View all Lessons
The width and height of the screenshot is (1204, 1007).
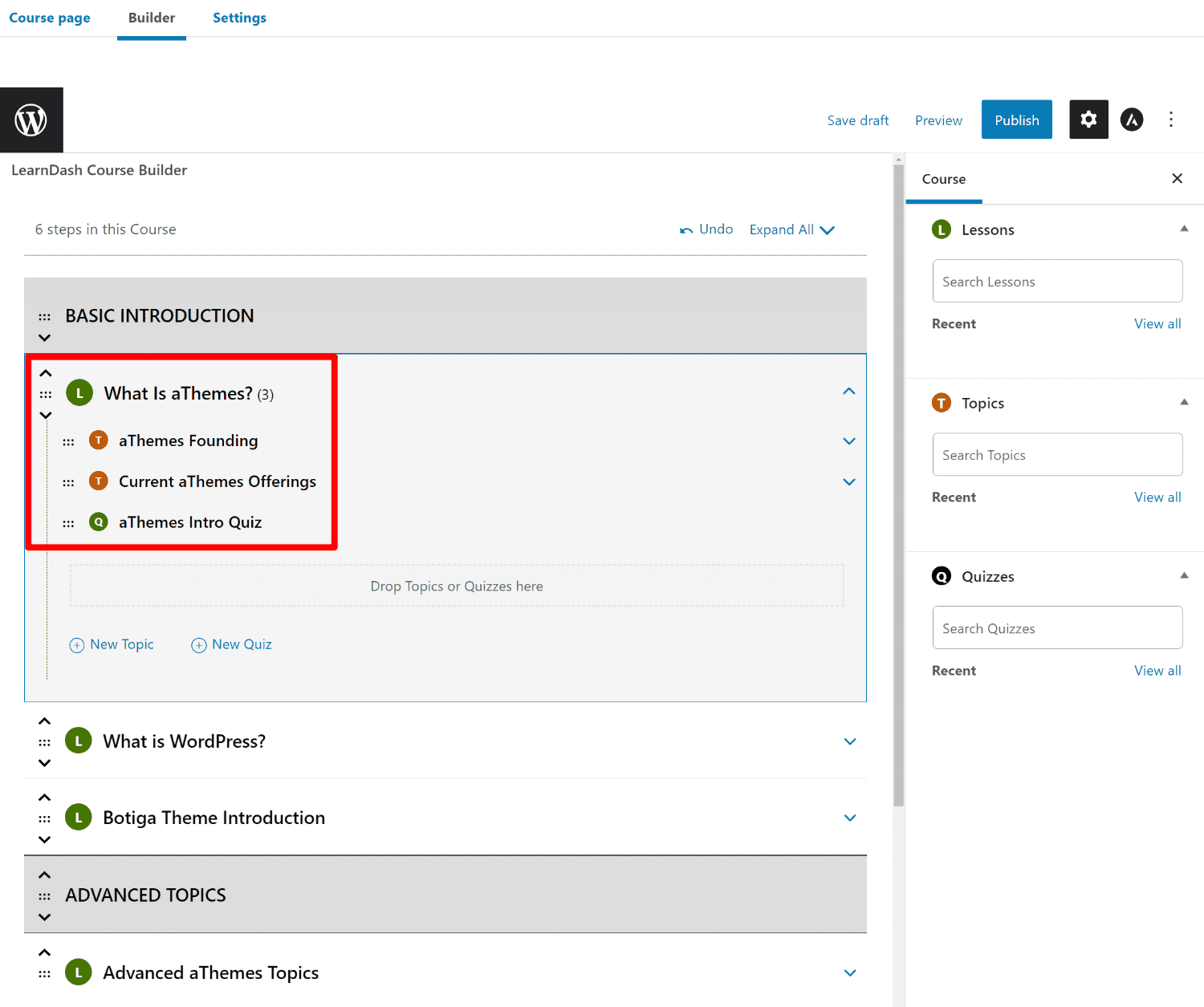tap(1157, 323)
